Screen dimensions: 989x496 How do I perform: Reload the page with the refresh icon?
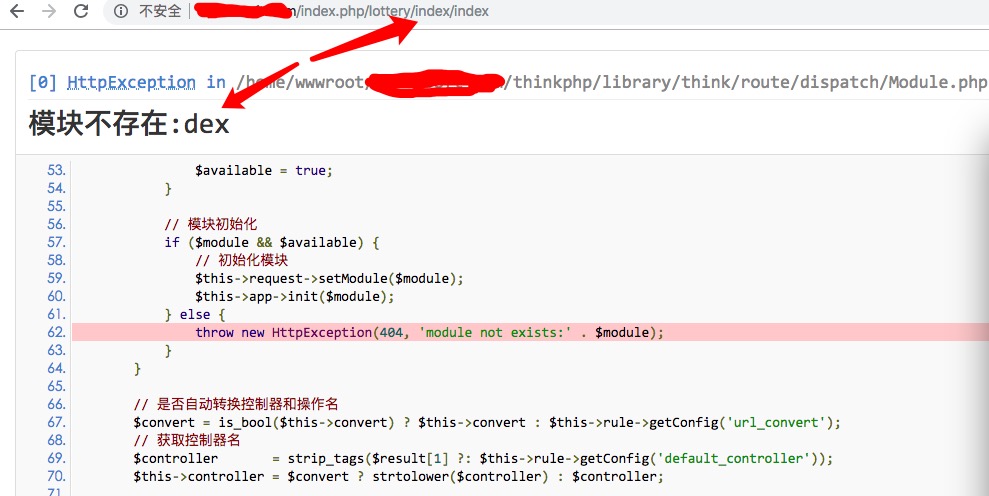[x=79, y=12]
